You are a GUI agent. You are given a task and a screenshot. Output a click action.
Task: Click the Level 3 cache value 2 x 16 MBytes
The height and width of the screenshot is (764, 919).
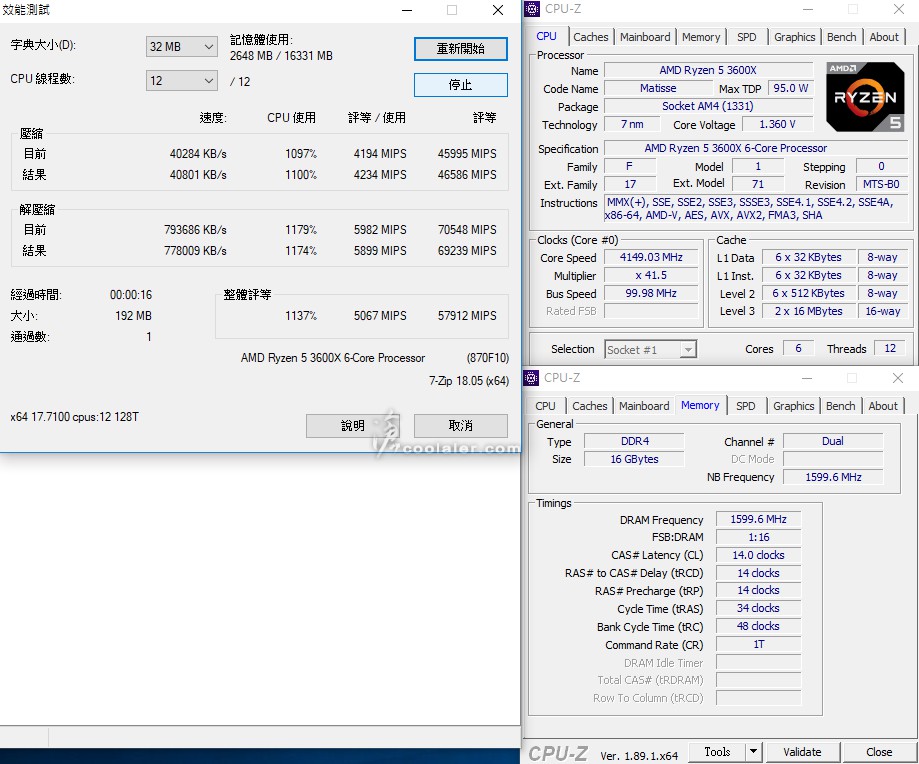(808, 311)
